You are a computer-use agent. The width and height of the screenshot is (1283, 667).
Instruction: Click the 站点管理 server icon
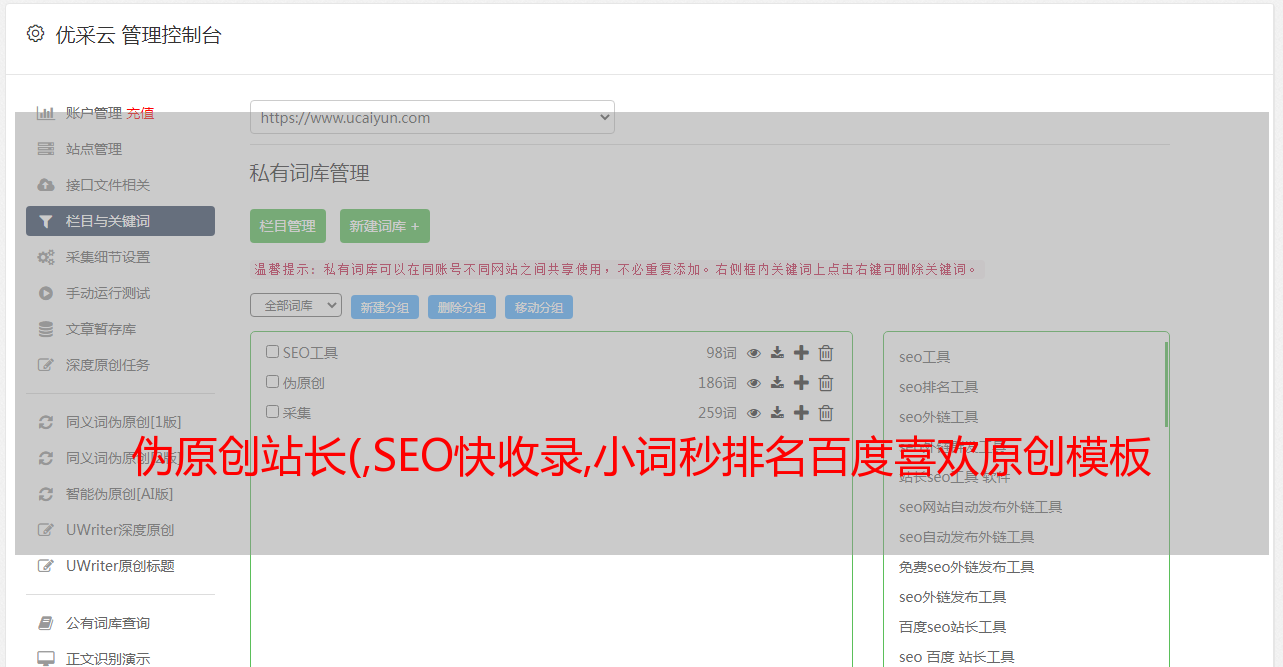pos(46,149)
